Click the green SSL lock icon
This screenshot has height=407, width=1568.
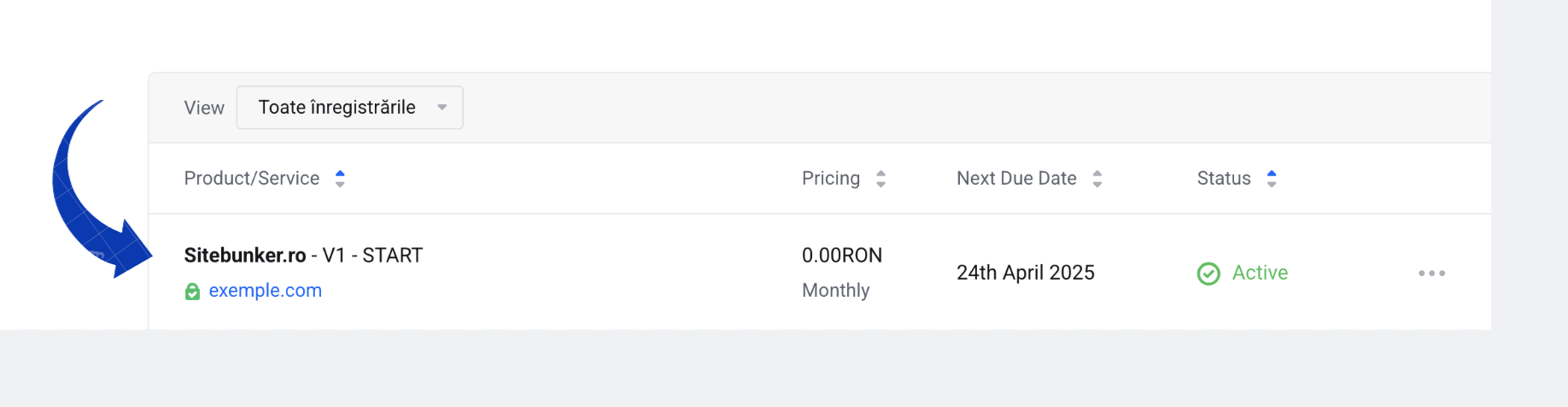(x=193, y=292)
